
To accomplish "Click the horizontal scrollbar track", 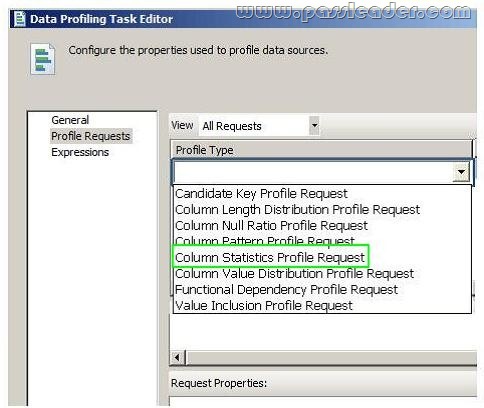I will pos(332,358).
